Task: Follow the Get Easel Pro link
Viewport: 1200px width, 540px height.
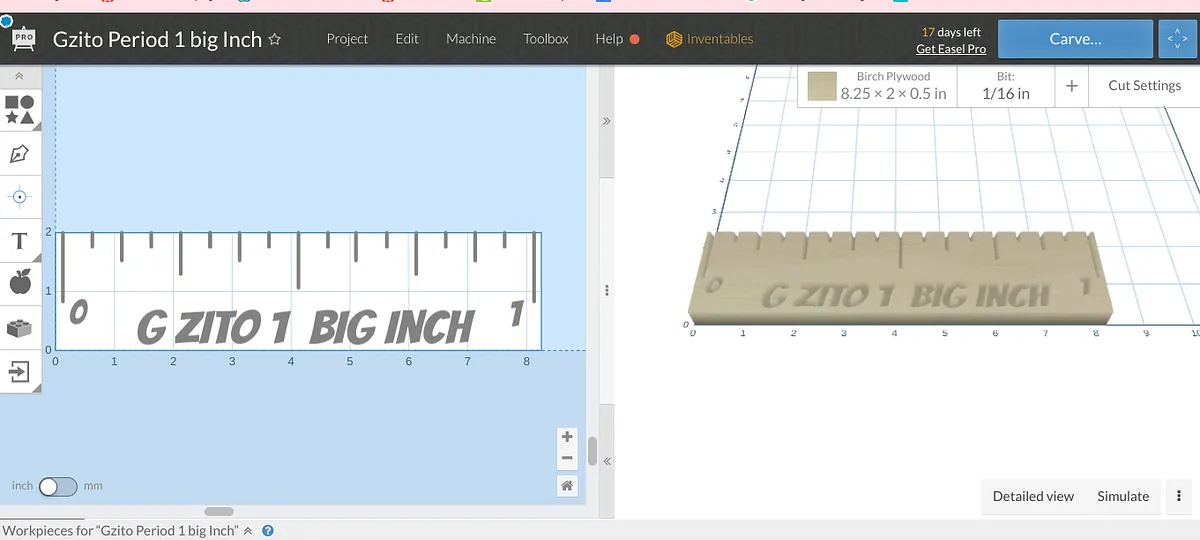Action: (950, 49)
